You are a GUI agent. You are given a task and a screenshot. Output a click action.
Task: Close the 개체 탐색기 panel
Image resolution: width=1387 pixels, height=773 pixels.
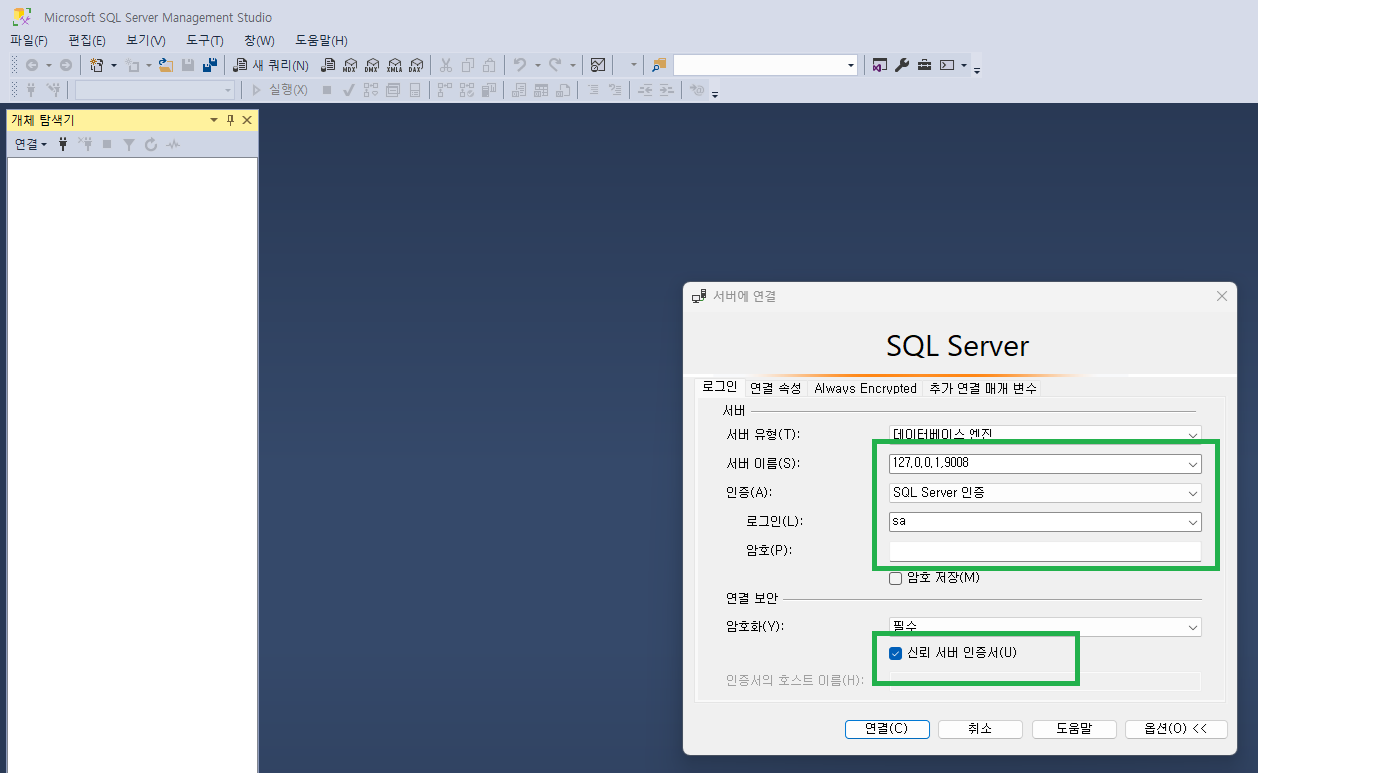tap(247, 120)
